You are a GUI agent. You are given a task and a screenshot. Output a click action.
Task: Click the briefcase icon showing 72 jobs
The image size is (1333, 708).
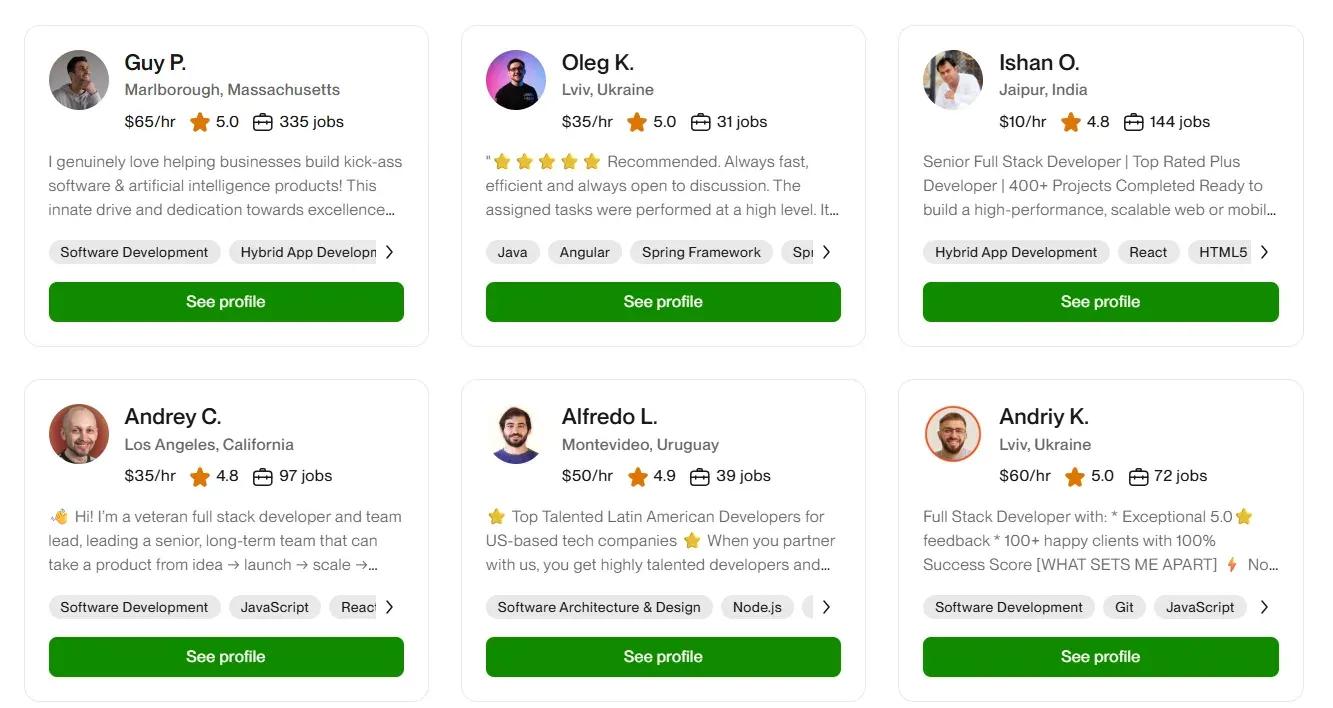1139,476
